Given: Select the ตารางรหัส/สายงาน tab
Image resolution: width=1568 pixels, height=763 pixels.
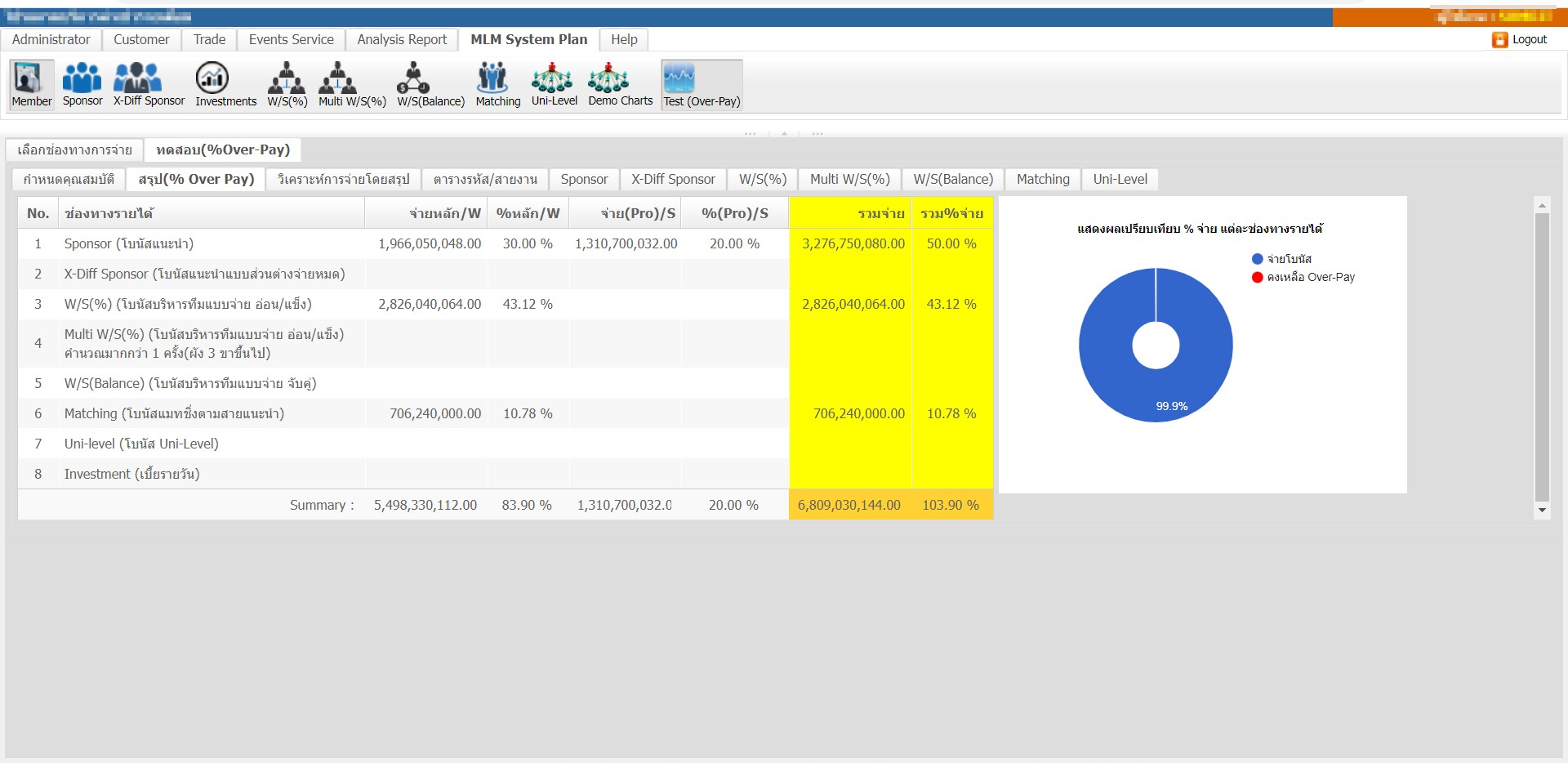Looking at the screenshot, I should 485,179.
